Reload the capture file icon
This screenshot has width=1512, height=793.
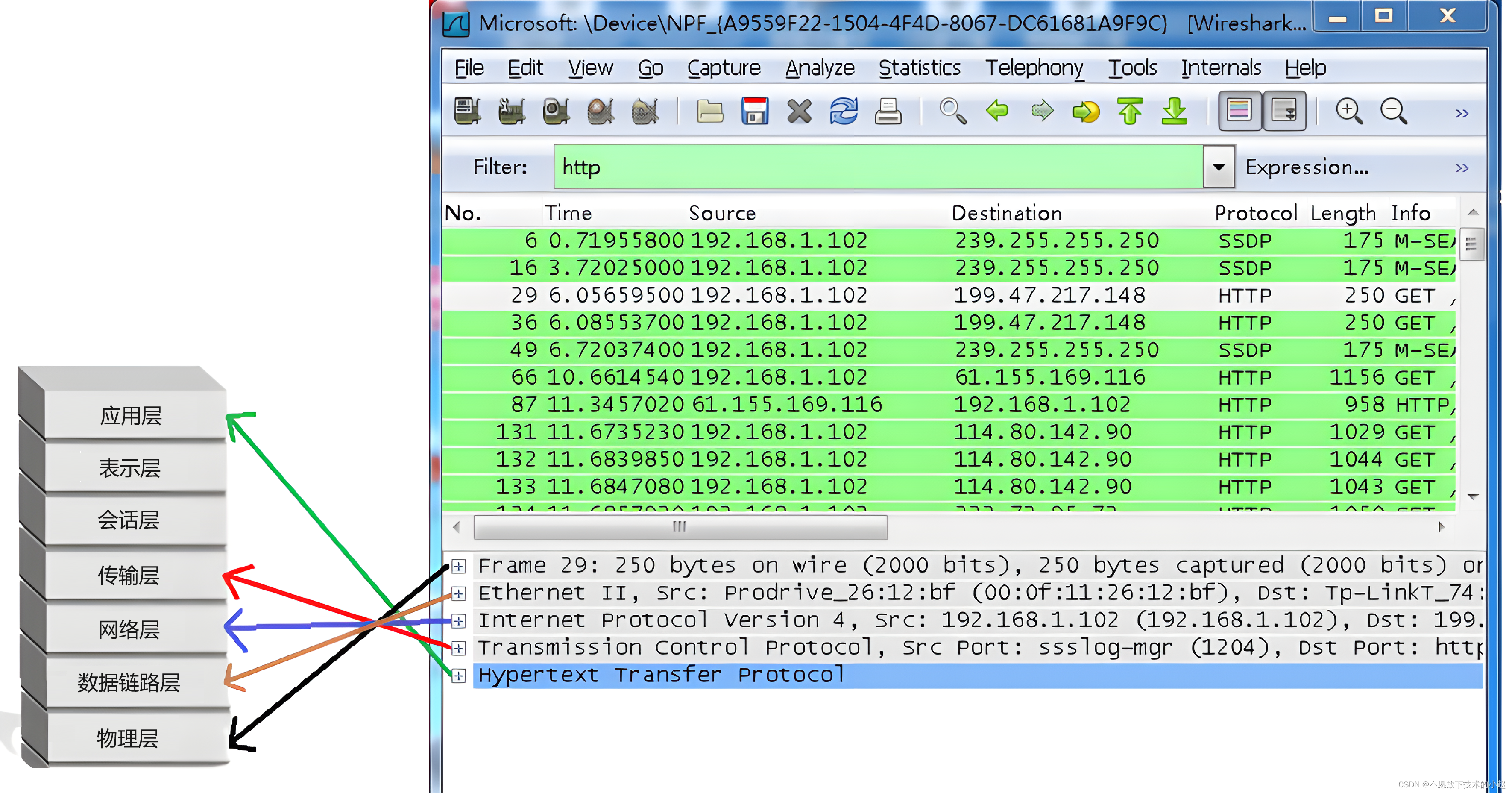[x=844, y=111]
